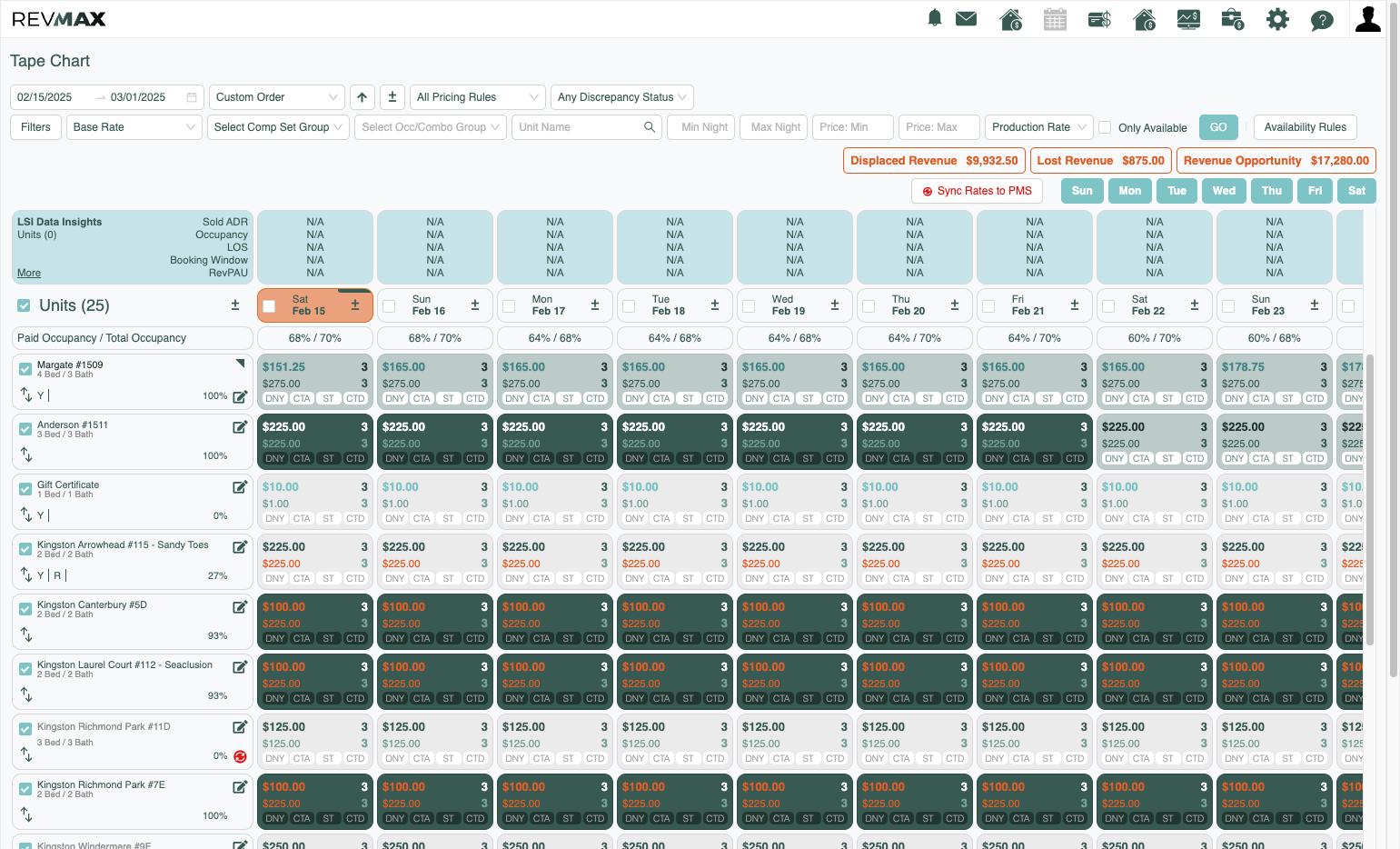Viewport: 1400px width, 849px height.
Task: Check the Sun Feb 16 column checkbox
Action: click(x=389, y=306)
